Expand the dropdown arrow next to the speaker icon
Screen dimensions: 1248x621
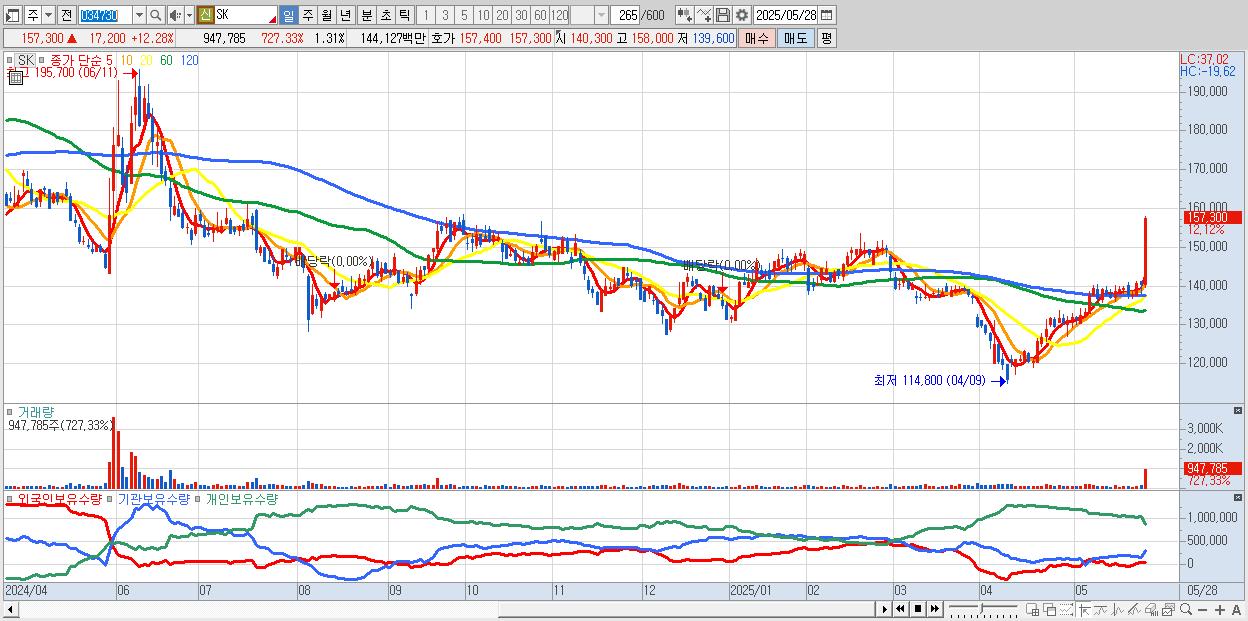click(189, 15)
